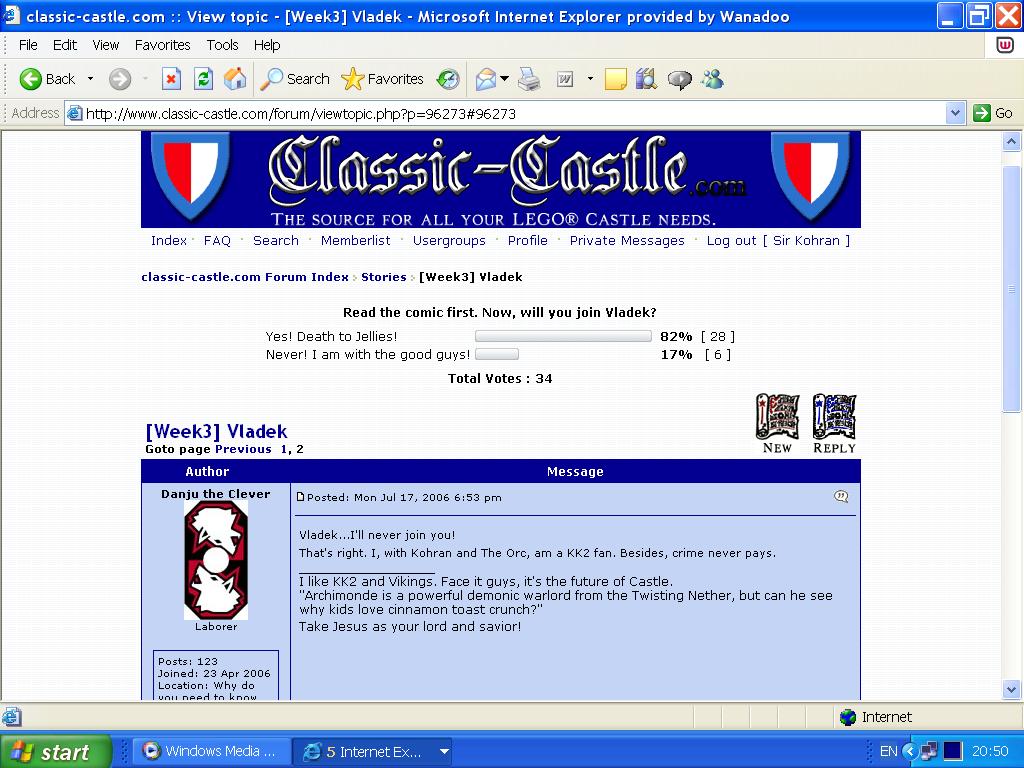
Task: Open the Help menu
Action: click(x=266, y=45)
